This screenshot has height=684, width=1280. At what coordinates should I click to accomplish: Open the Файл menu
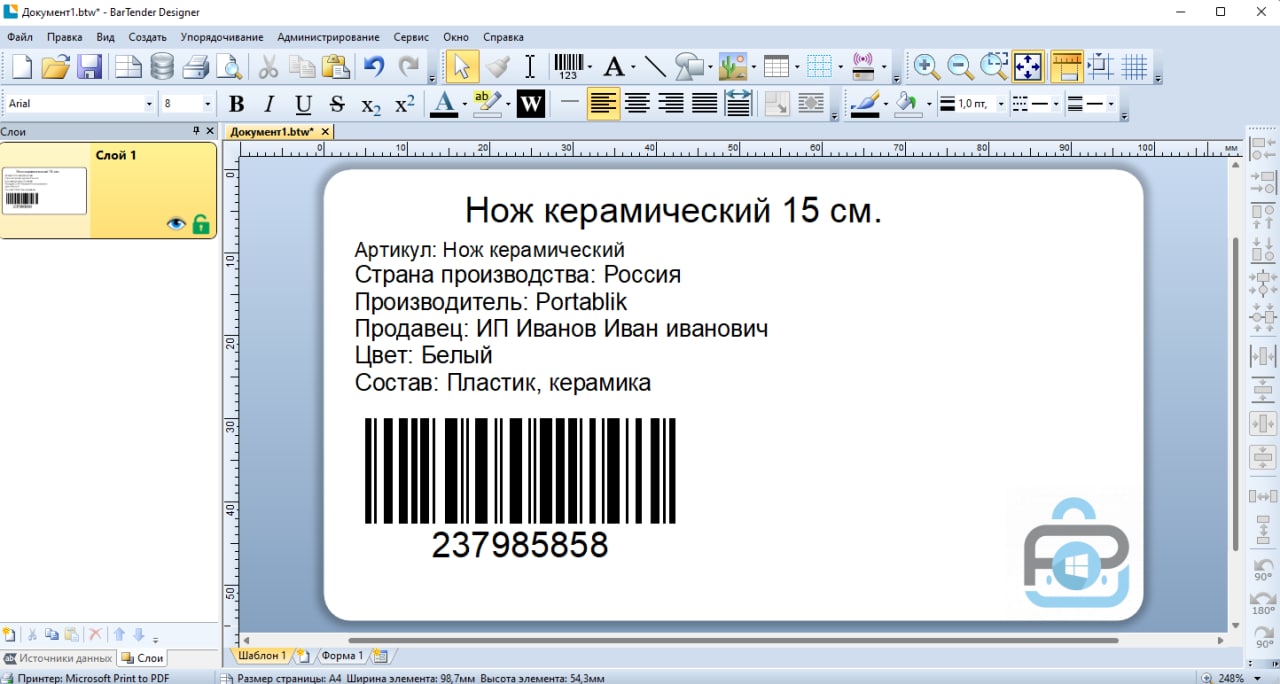coord(20,37)
